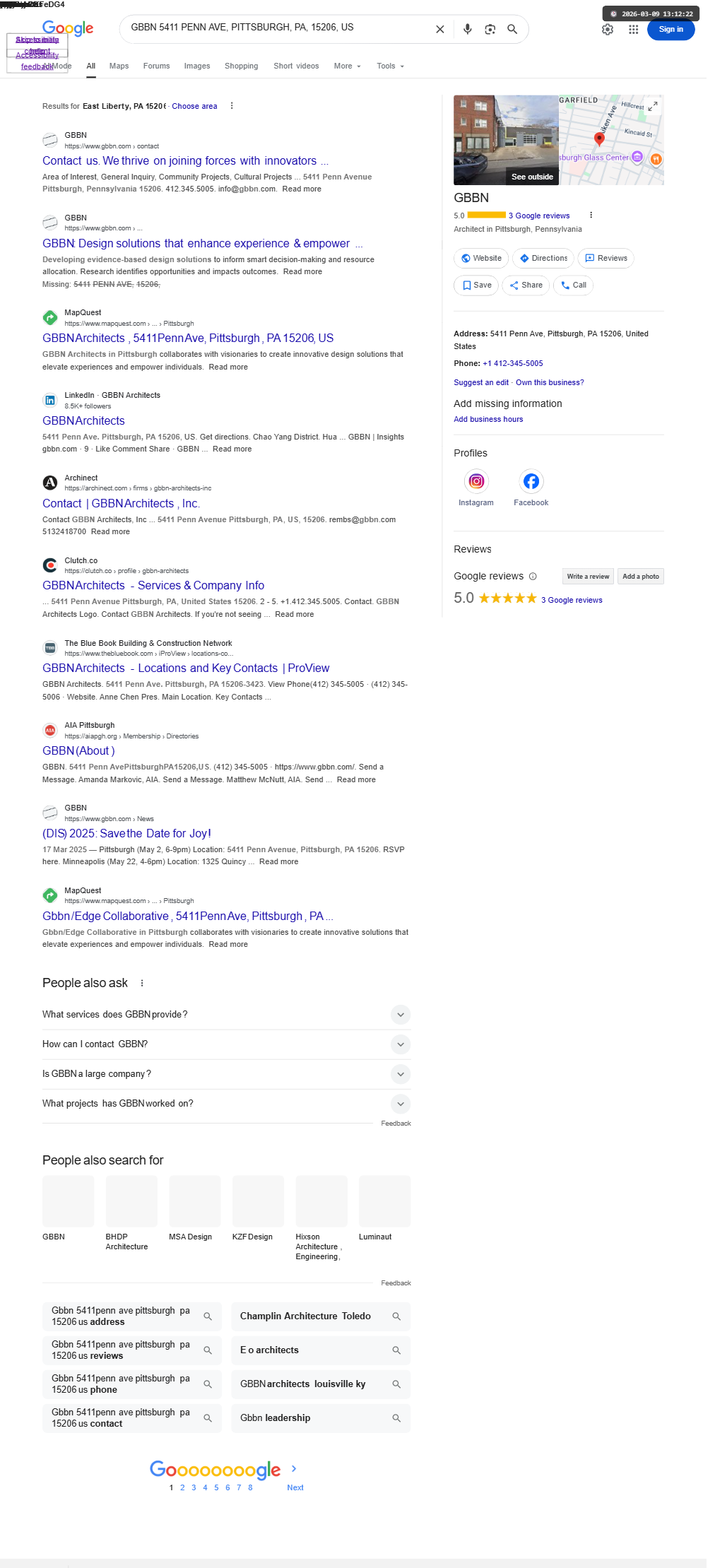The width and height of the screenshot is (715, 1568).
Task: Open "Add business hours" link
Action: 488,420
